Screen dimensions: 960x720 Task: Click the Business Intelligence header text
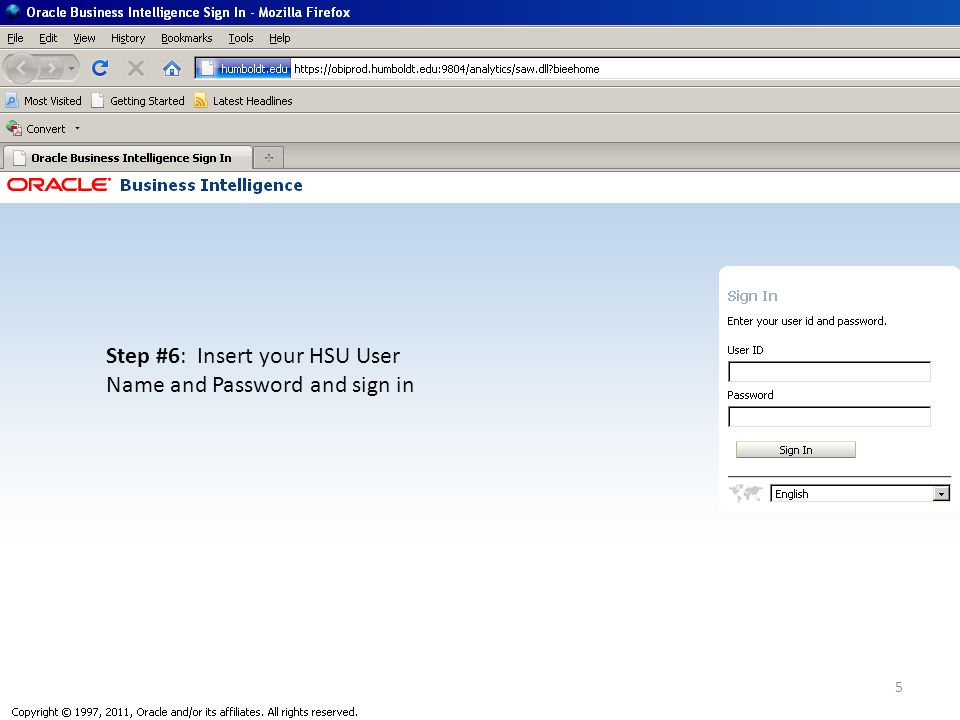coord(211,185)
